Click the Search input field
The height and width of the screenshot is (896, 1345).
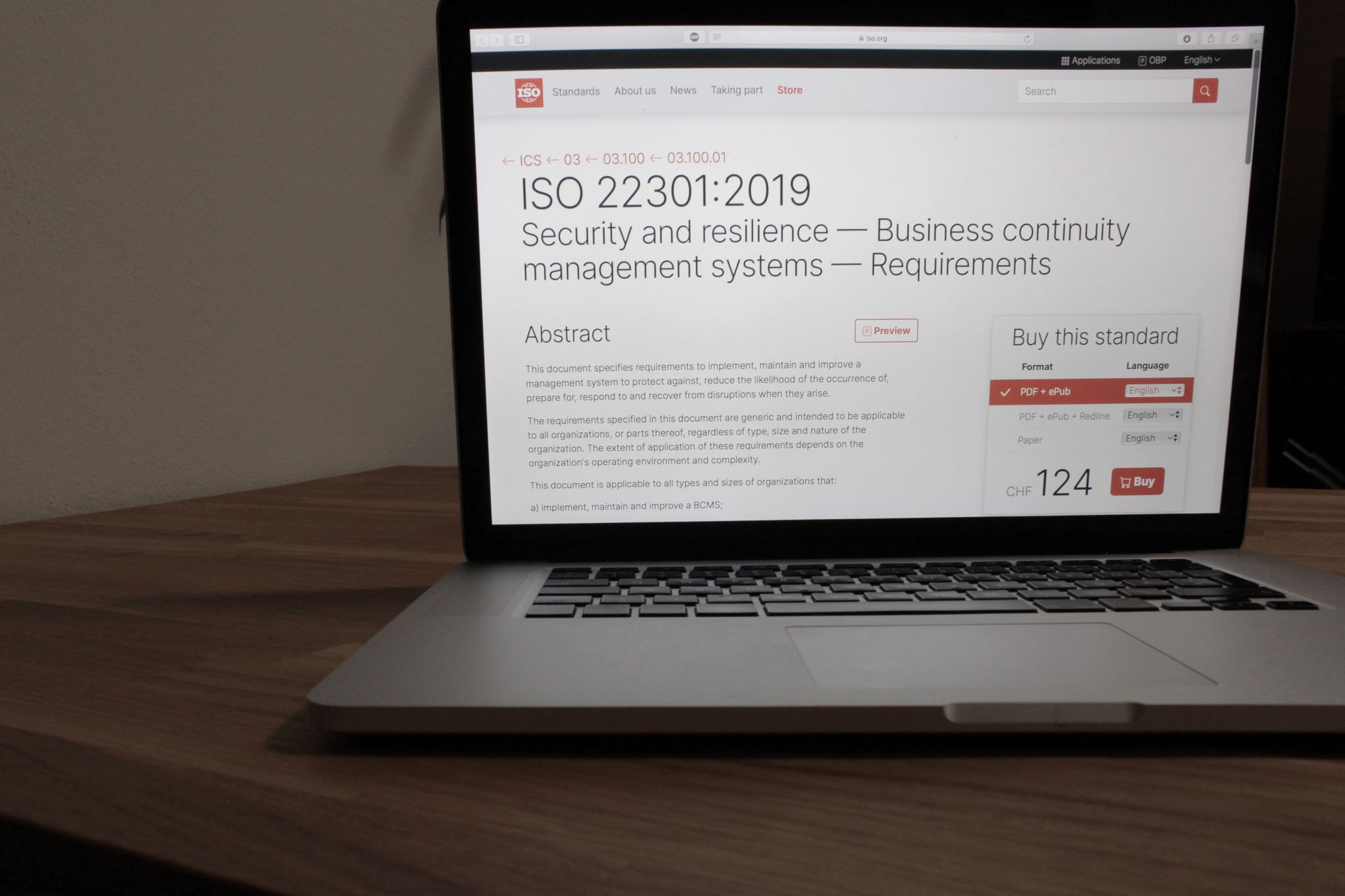point(1100,90)
